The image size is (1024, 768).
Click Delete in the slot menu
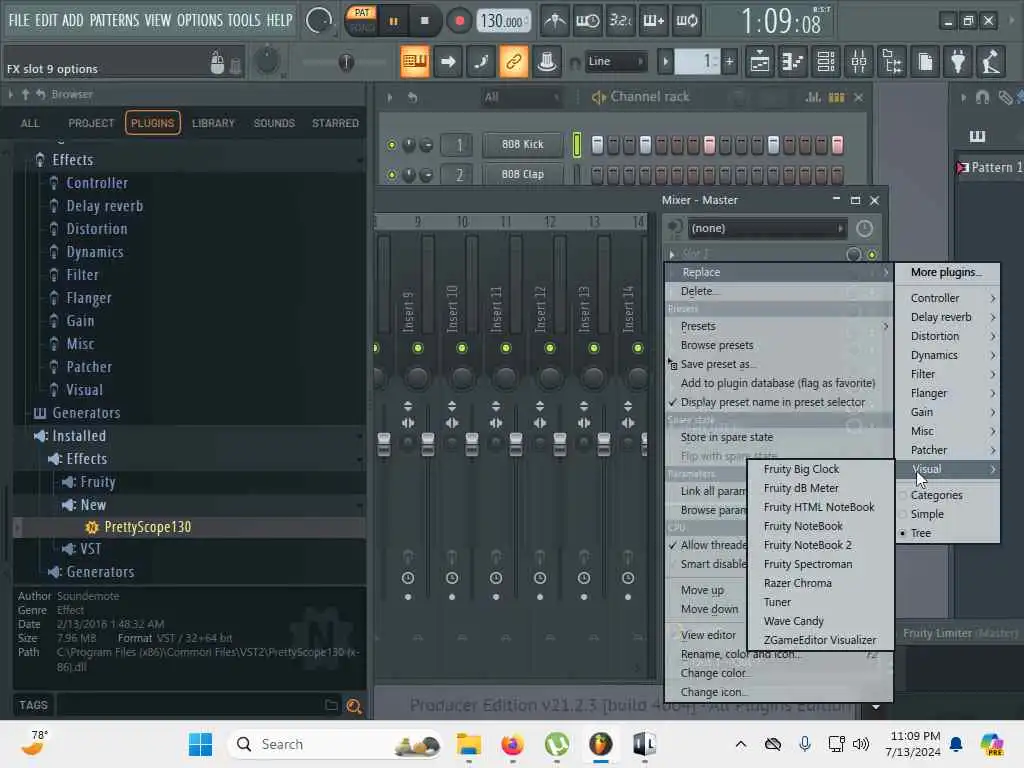[778, 291]
